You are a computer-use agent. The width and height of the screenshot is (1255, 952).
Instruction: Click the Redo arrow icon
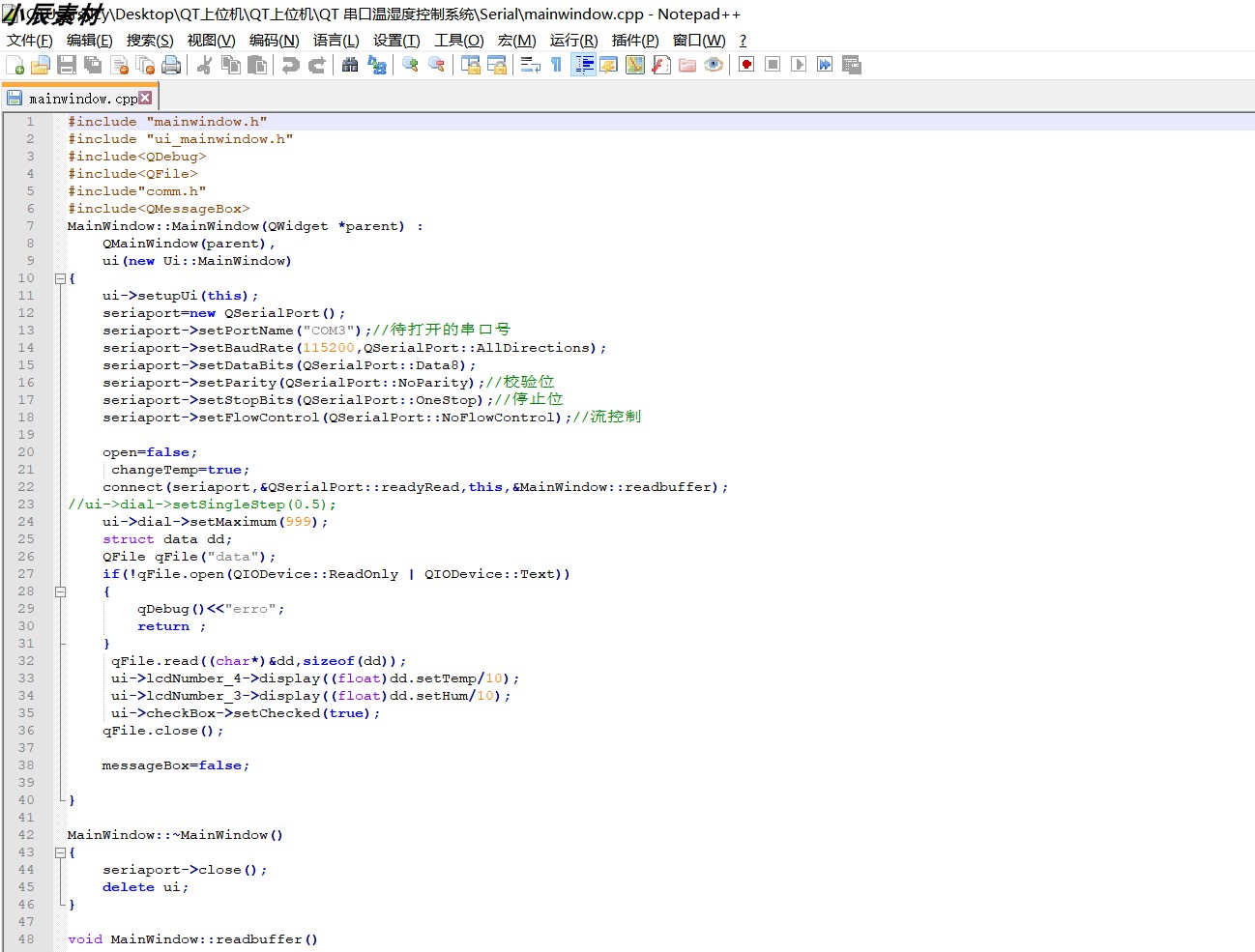tap(316, 65)
